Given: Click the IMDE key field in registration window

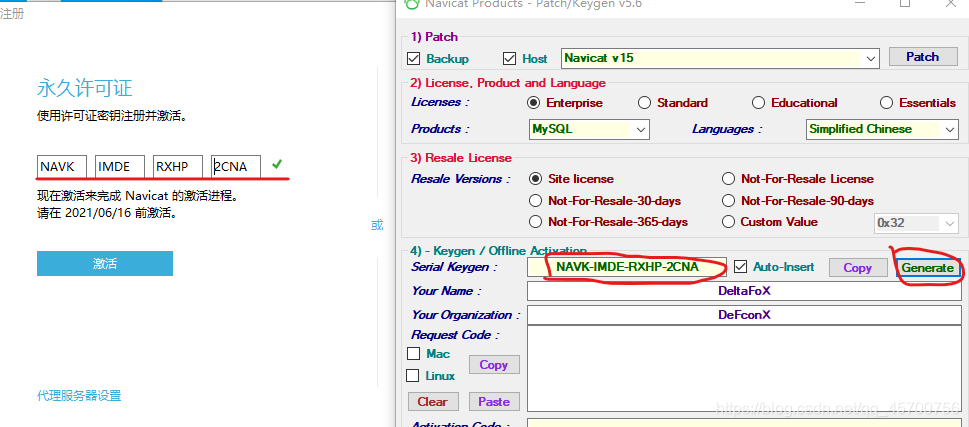Looking at the screenshot, I should [x=121, y=167].
